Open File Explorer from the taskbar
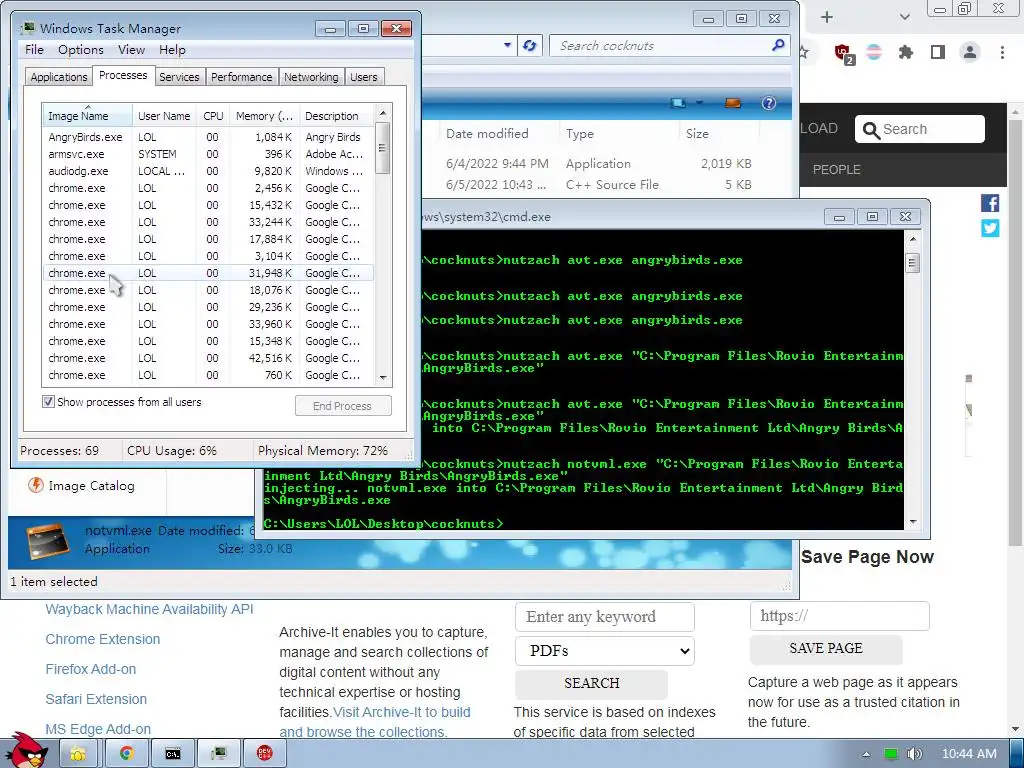This screenshot has height=768, width=1024. 79,754
